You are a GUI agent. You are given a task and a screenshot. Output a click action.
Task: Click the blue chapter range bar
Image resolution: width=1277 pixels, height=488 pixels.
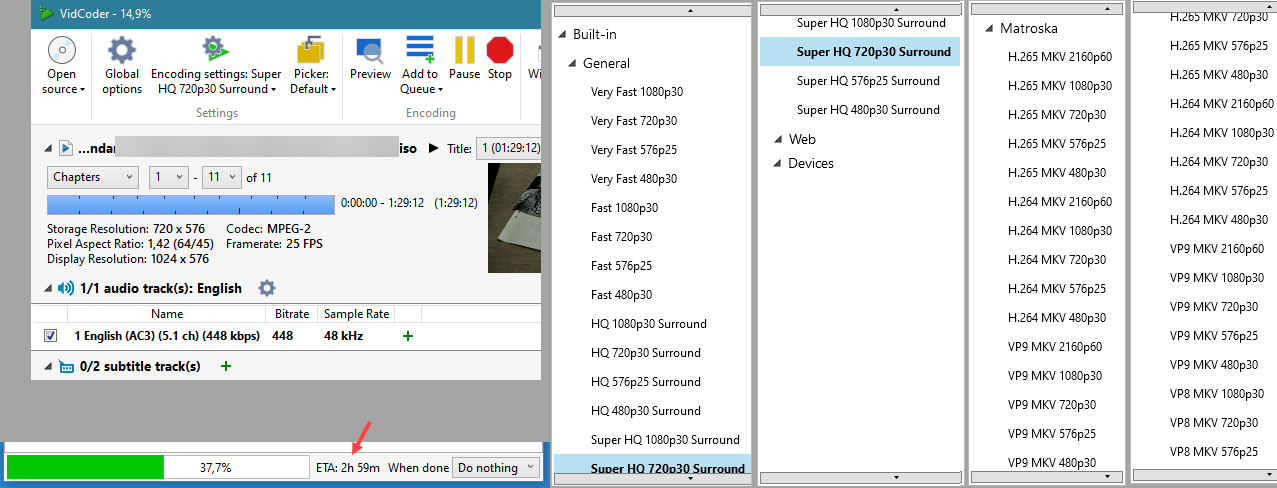[x=191, y=204]
